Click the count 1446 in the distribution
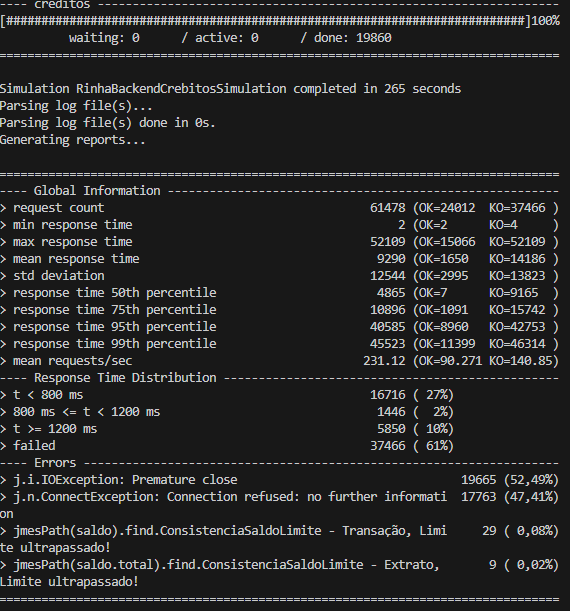 click(x=391, y=412)
